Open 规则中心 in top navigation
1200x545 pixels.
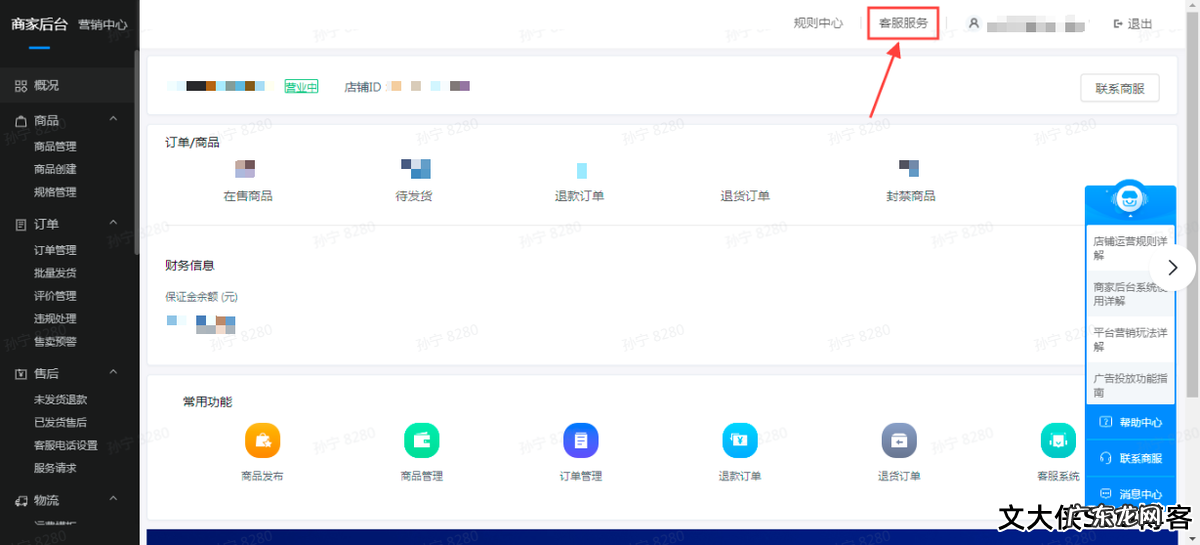(x=818, y=23)
